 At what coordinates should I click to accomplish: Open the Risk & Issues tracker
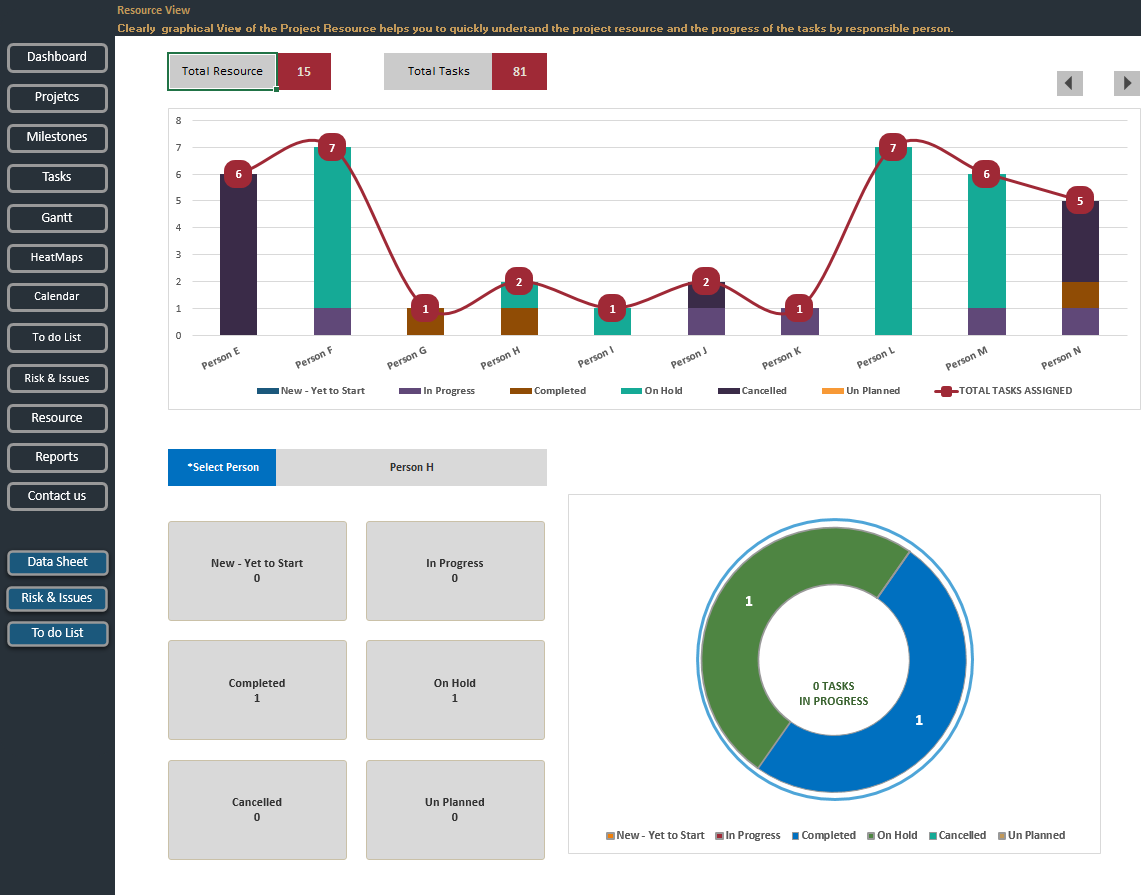(57, 378)
